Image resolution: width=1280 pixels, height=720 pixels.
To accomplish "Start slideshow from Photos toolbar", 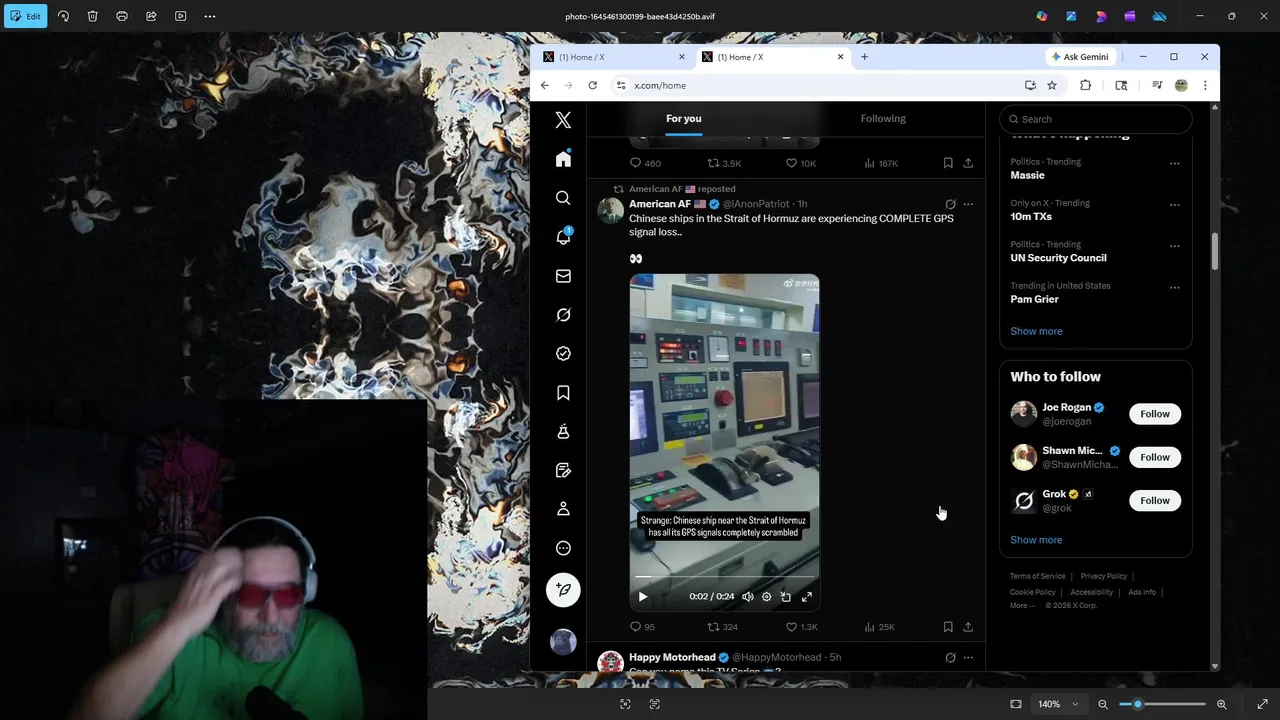I will (180, 16).
